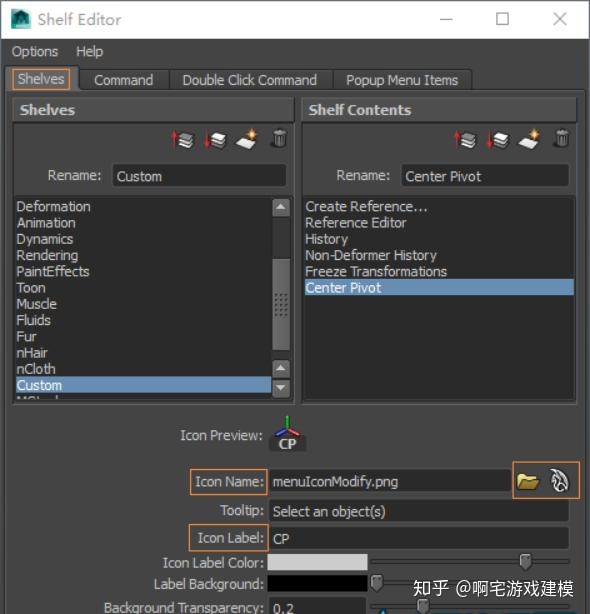This screenshot has width=590, height=614.
Task: Select Create Reference... in shelf contents
Action: [x=439, y=206]
